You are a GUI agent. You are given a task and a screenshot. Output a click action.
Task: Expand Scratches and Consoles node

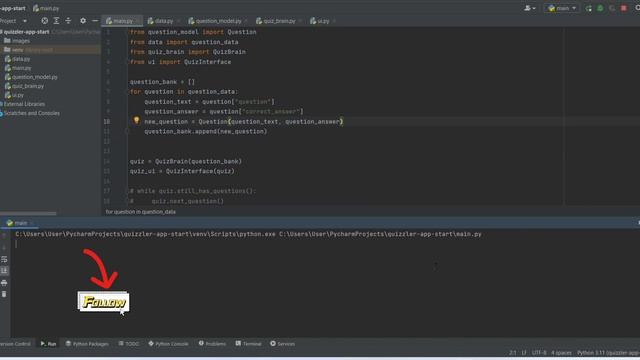pyautogui.click(x=30, y=113)
